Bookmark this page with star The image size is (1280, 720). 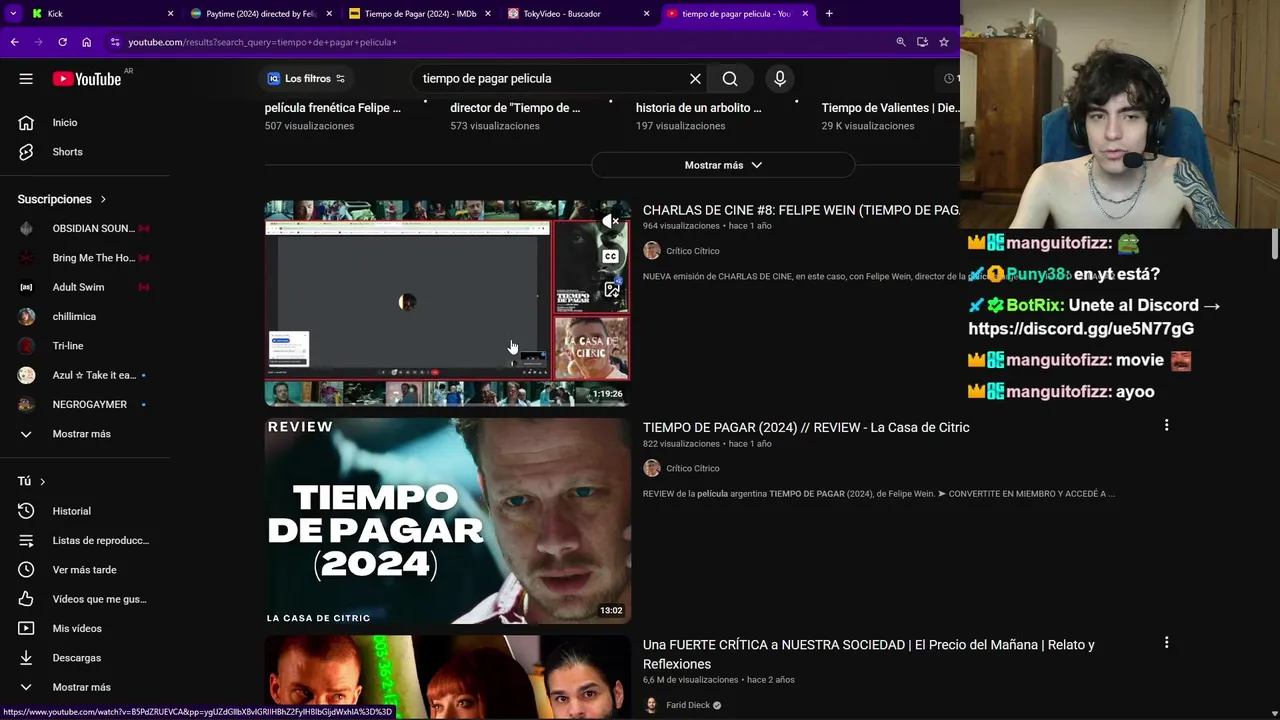pyautogui.click(x=943, y=42)
